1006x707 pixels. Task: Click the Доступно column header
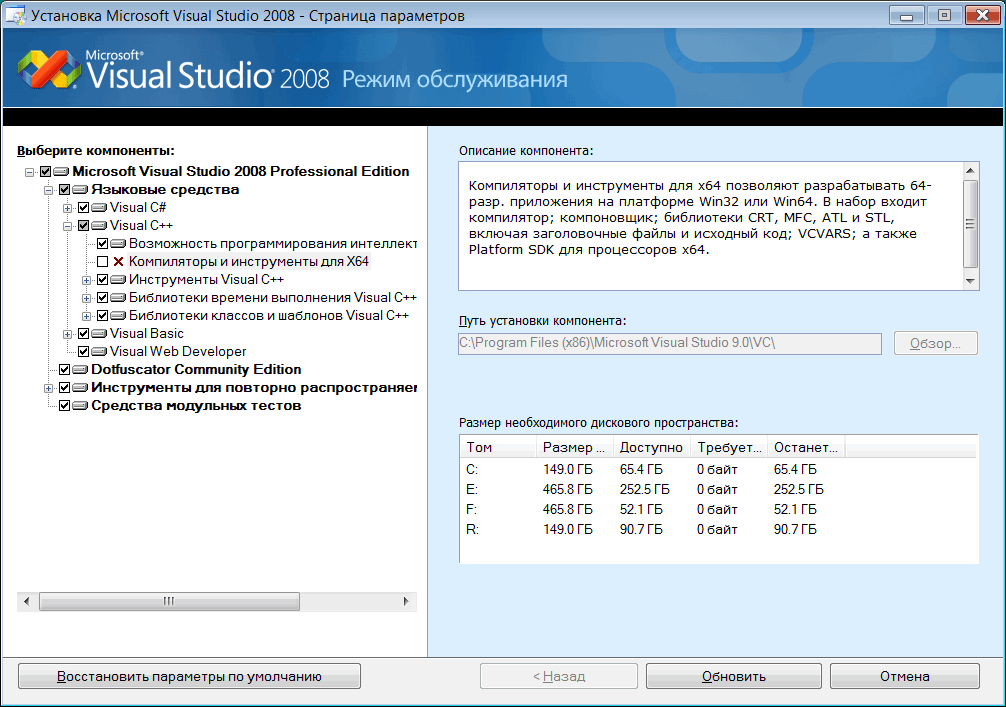click(651, 447)
